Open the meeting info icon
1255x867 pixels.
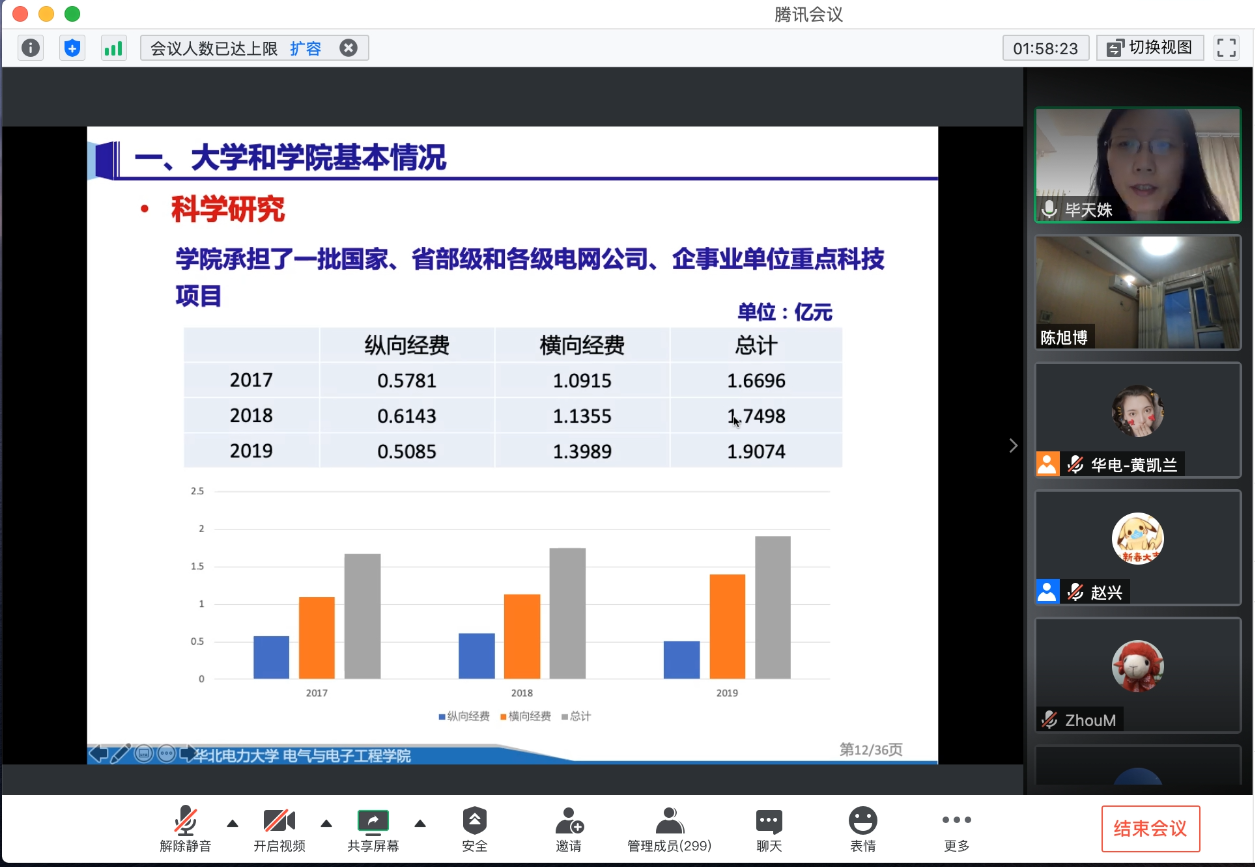pos(32,48)
